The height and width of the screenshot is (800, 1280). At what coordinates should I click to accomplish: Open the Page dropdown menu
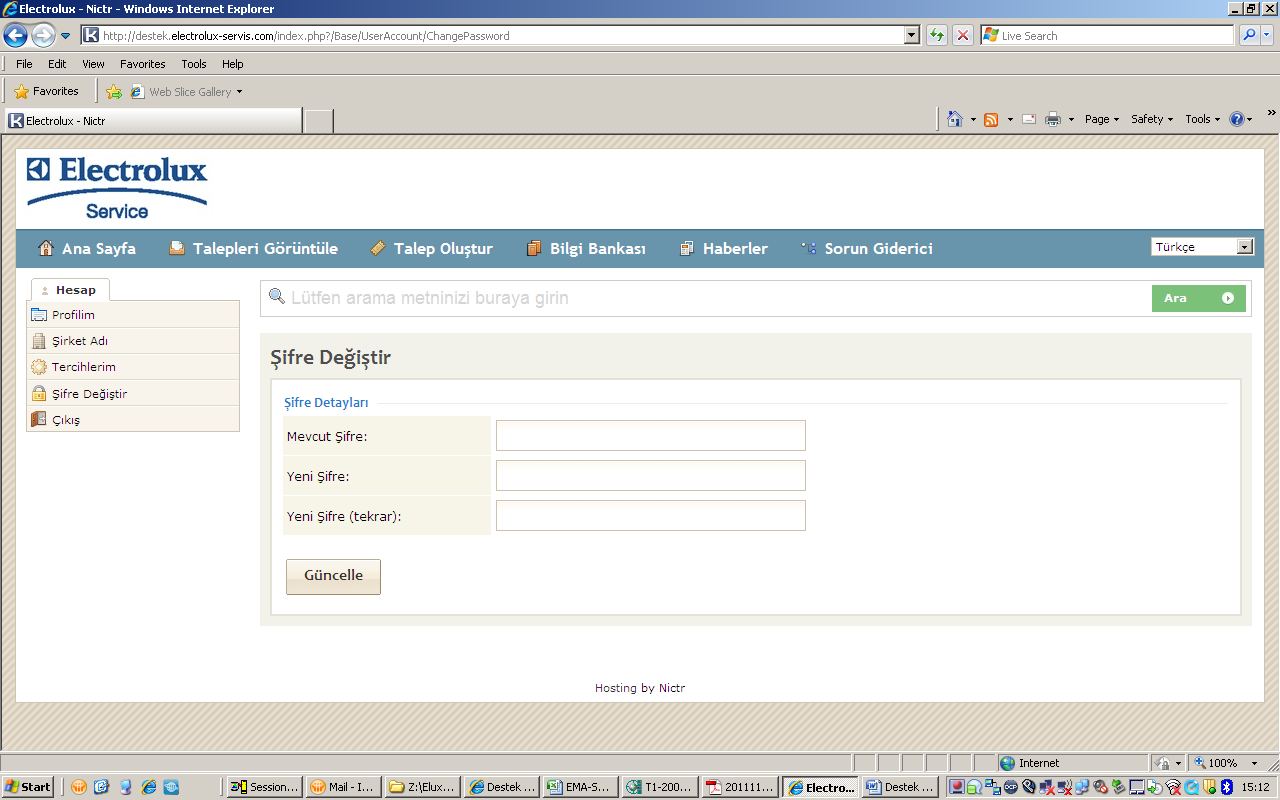pyautogui.click(x=1102, y=119)
